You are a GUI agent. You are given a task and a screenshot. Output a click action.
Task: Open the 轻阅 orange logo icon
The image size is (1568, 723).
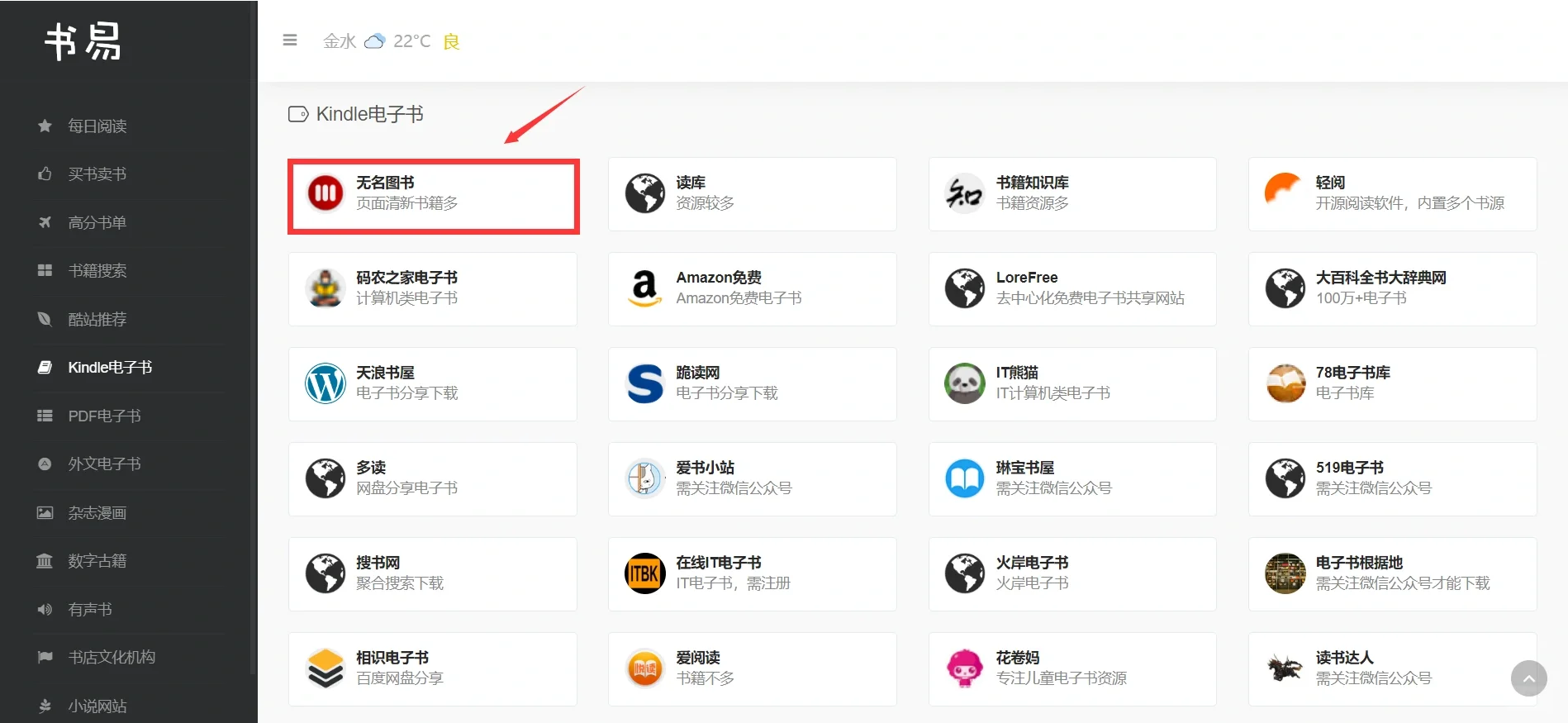pos(1284,190)
